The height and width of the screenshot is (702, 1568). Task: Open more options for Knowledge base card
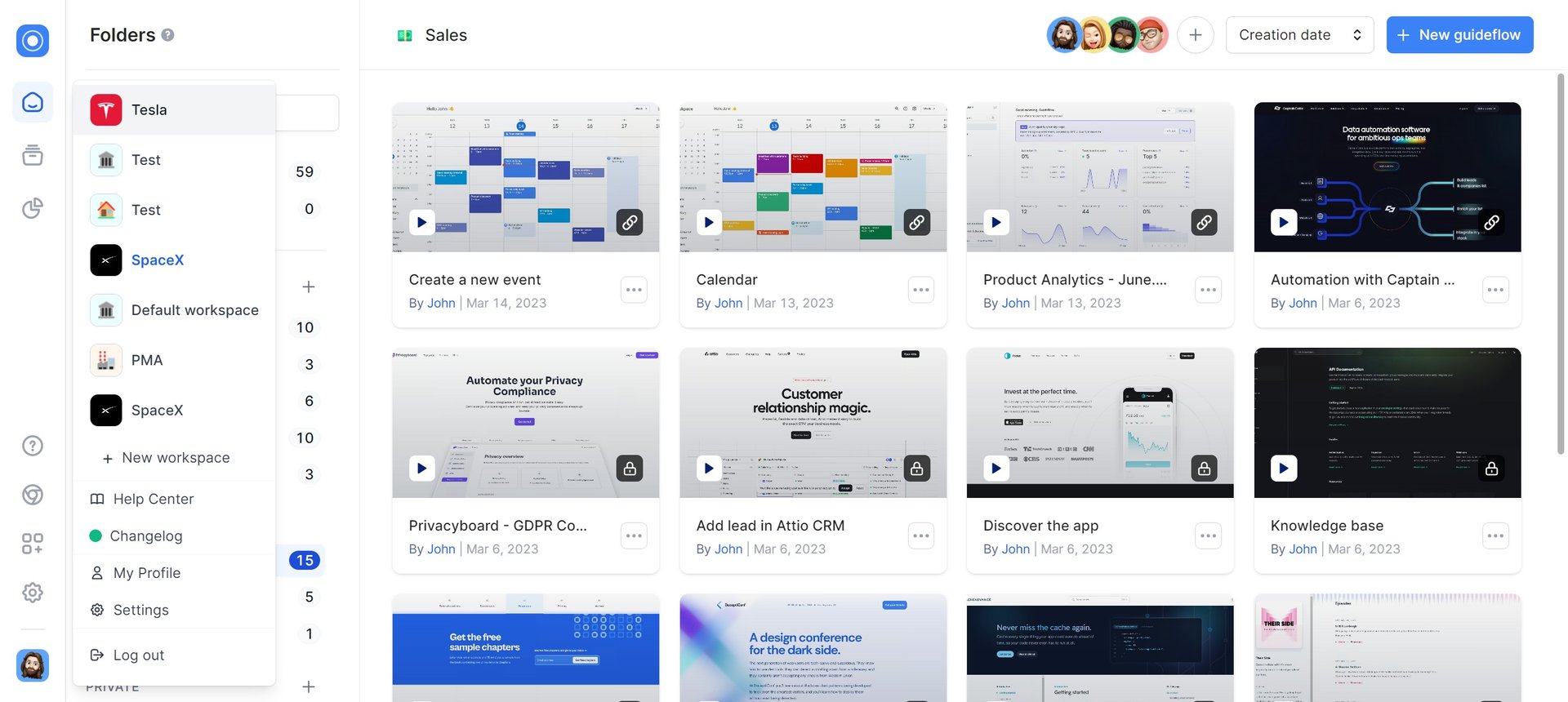tap(1496, 536)
